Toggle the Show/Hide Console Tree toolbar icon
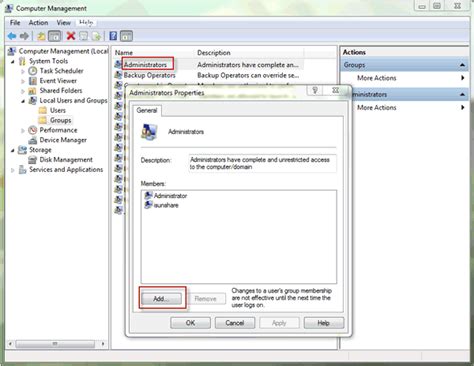Viewport: 474px width, 366px height. pyautogui.click(x=55, y=36)
